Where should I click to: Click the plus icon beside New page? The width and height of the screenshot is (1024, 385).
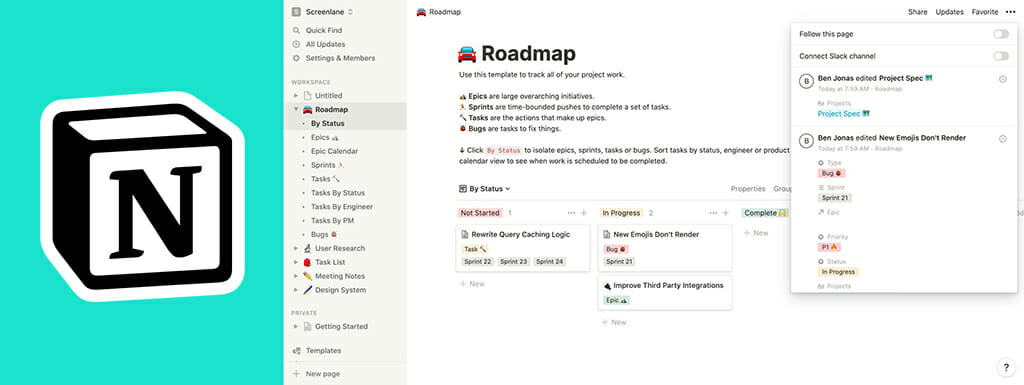(x=296, y=374)
